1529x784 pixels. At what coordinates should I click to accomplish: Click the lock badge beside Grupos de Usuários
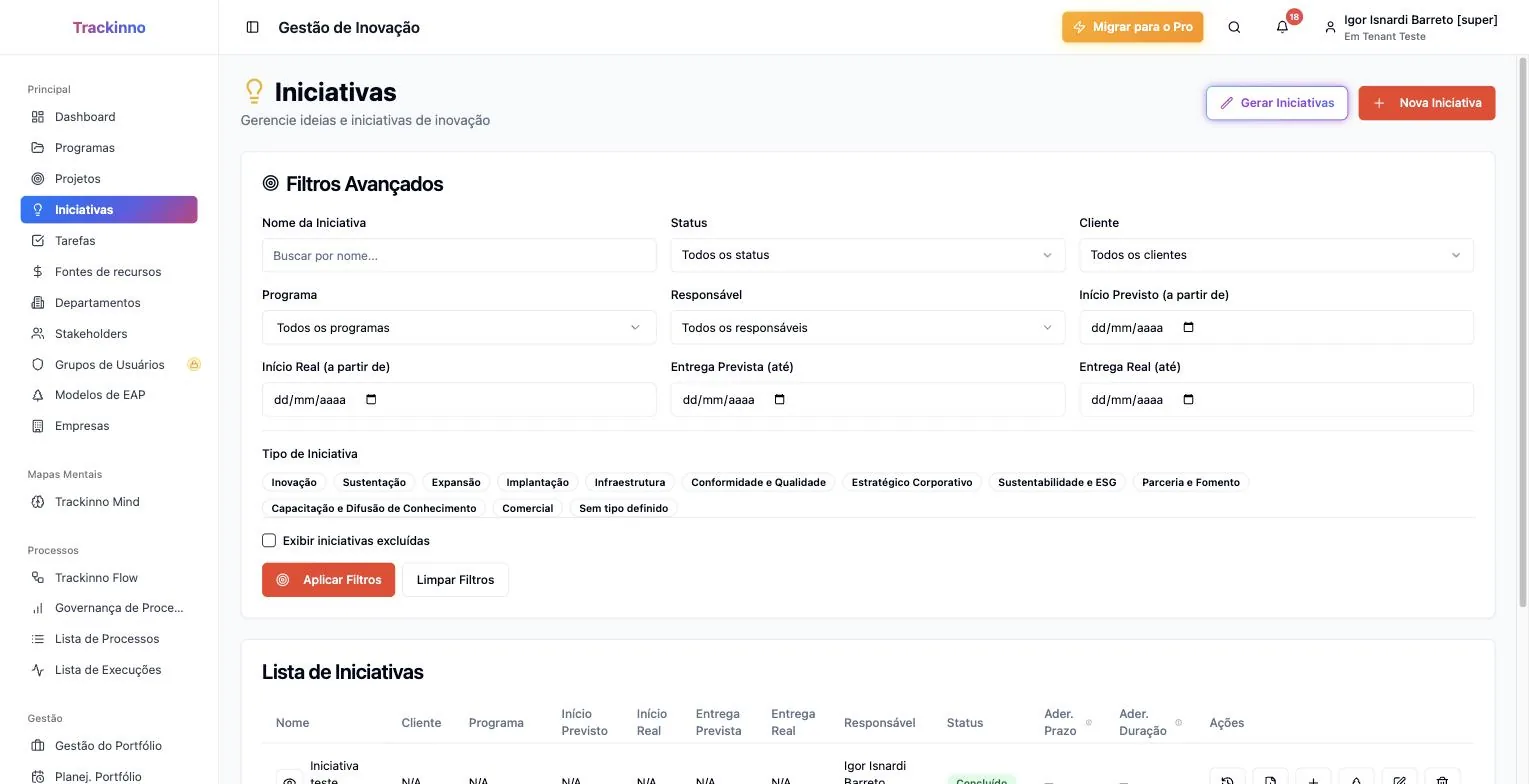tap(194, 364)
